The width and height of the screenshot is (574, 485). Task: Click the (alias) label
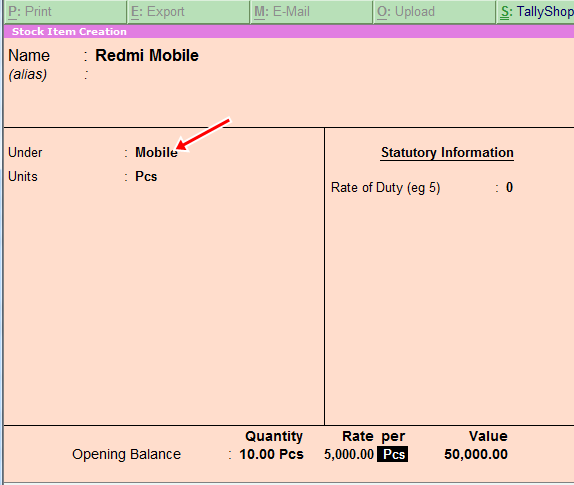[x=28, y=75]
